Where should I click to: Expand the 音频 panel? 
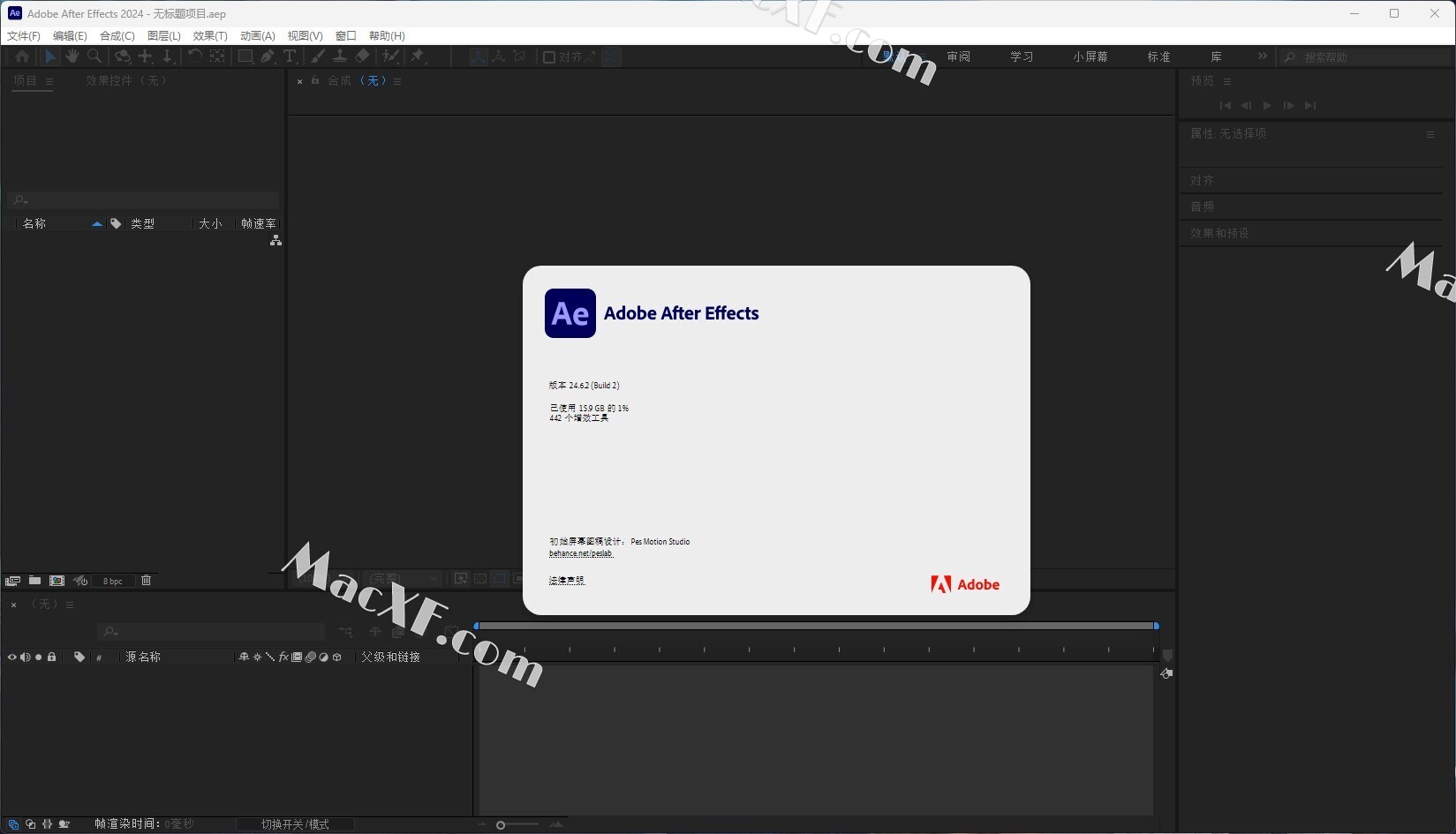tap(1203, 207)
